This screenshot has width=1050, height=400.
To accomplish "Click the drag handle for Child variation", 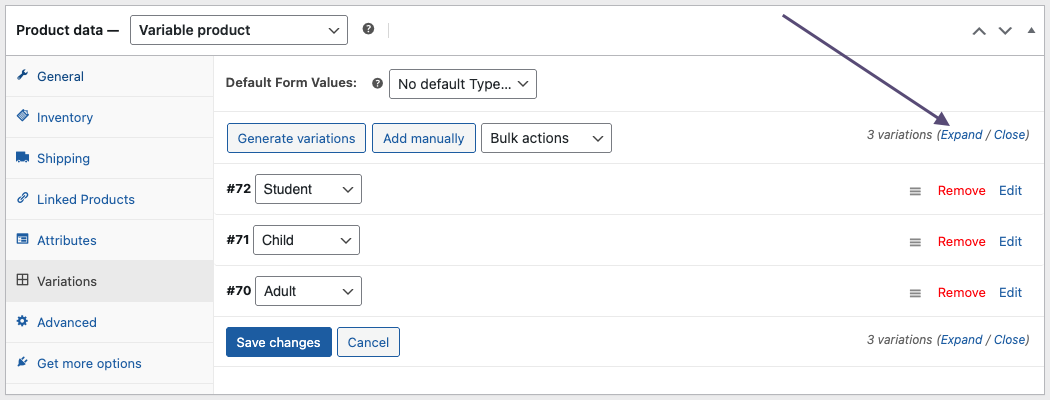I will [x=915, y=242].
